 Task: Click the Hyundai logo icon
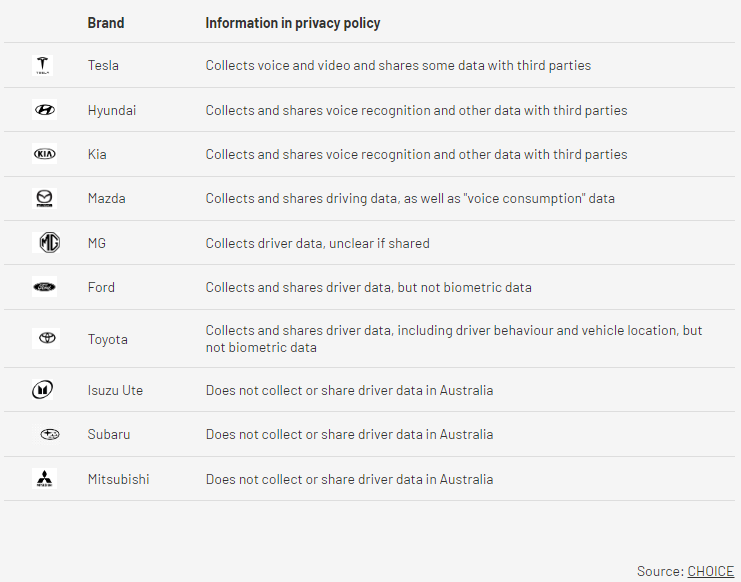click(x=44, y=110)
